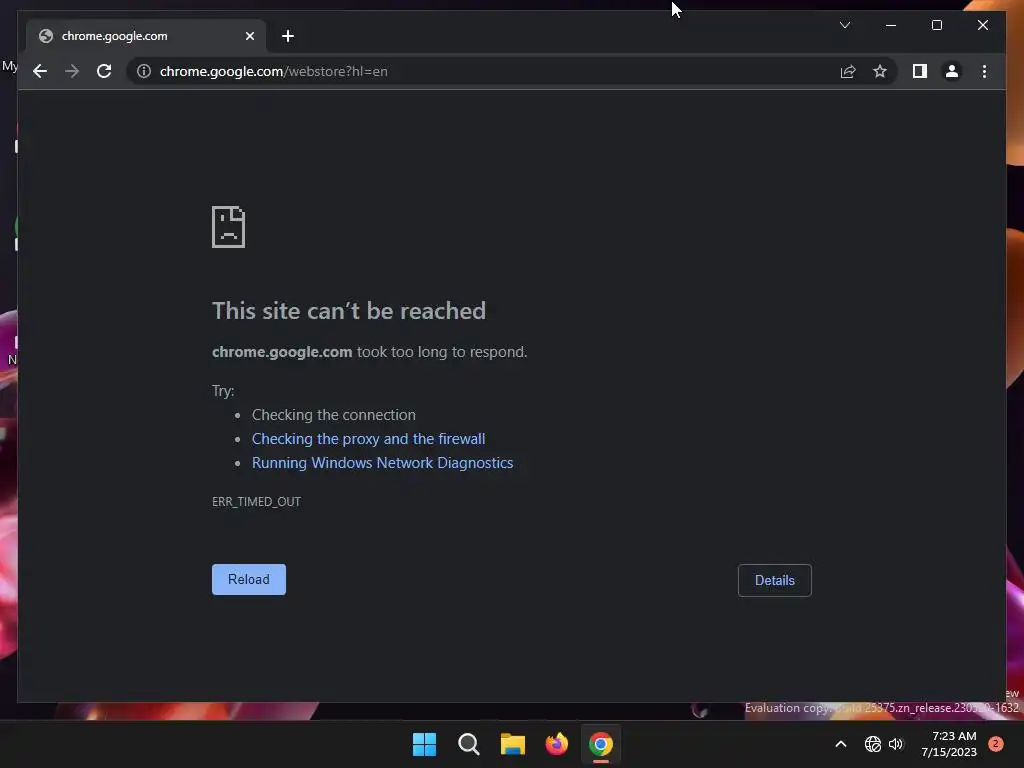This screenshot has width=1024, height=768.
Task: Go back using the back arrow
Action: 40,71
